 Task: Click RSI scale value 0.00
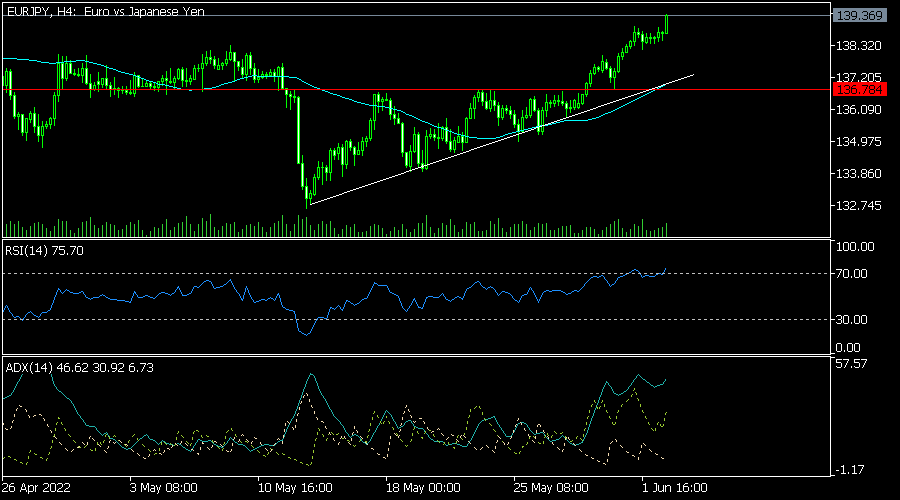tap(848, 348)
